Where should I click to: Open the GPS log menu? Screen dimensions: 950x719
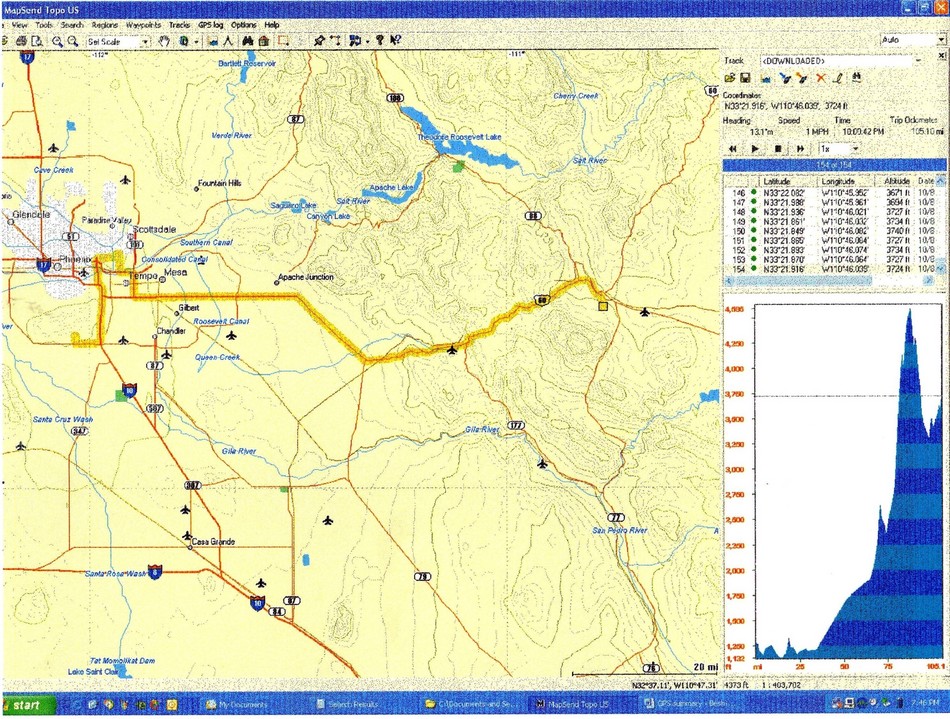point(210,25)
